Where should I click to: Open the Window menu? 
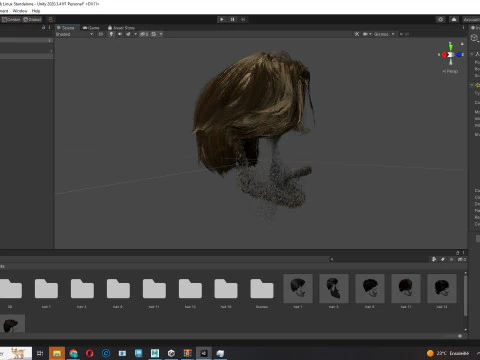(20, 11)
